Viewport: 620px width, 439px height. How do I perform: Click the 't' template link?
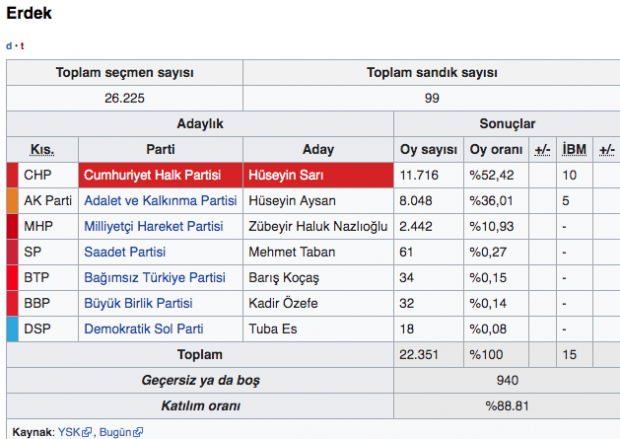[x=22, y=46]
